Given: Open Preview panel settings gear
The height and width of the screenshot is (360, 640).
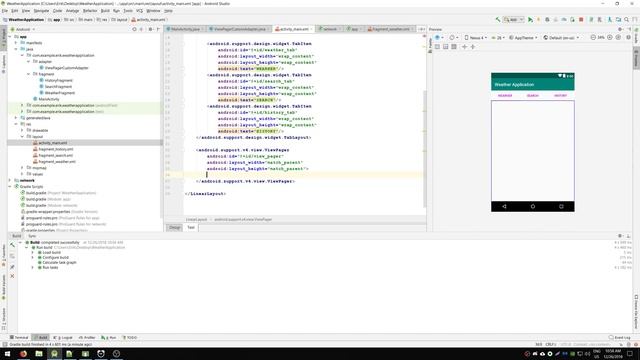Looking at the screenshot, I should tap(620, 29).
